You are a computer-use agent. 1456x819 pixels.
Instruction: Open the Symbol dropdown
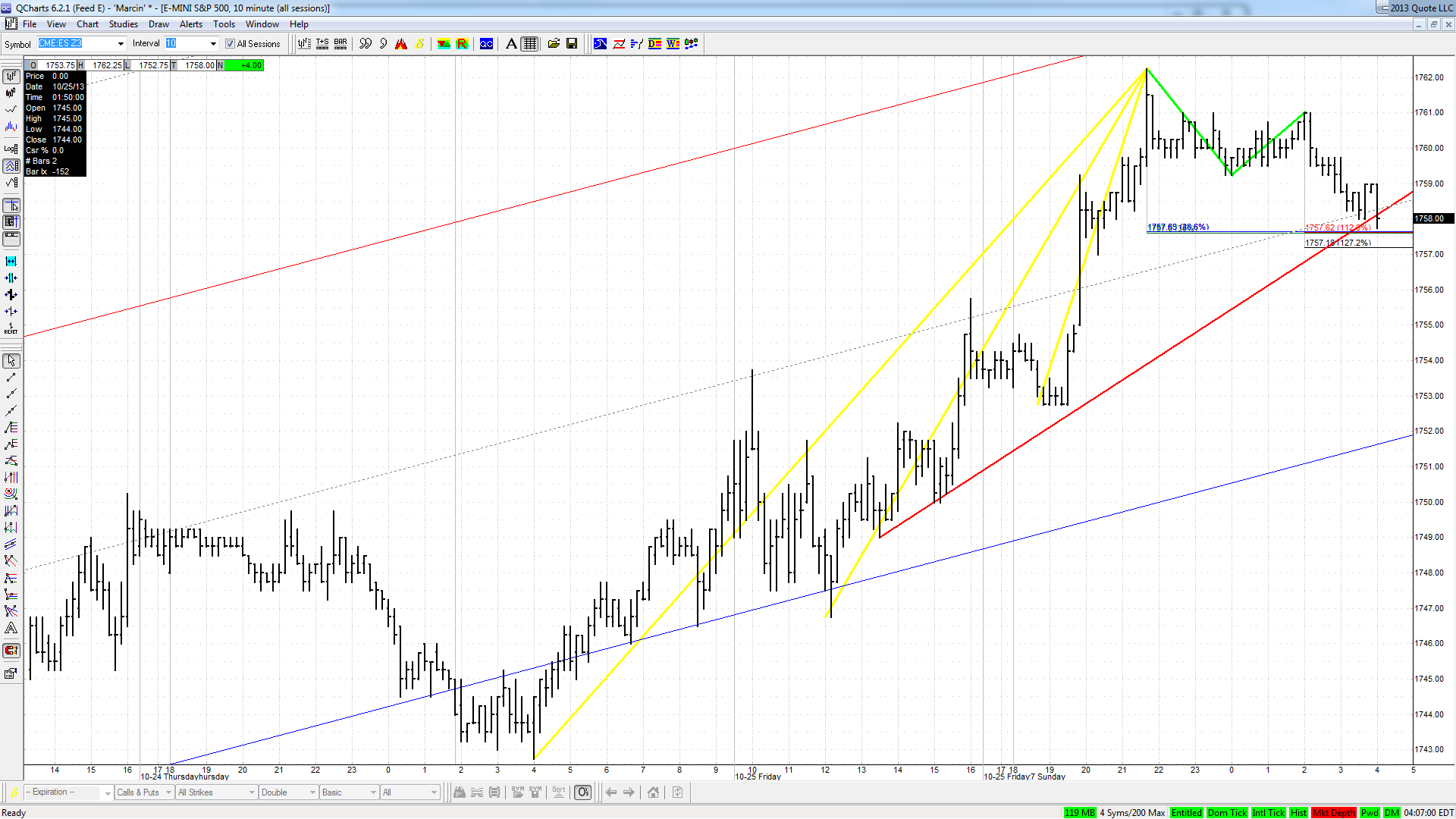(121, 44)
